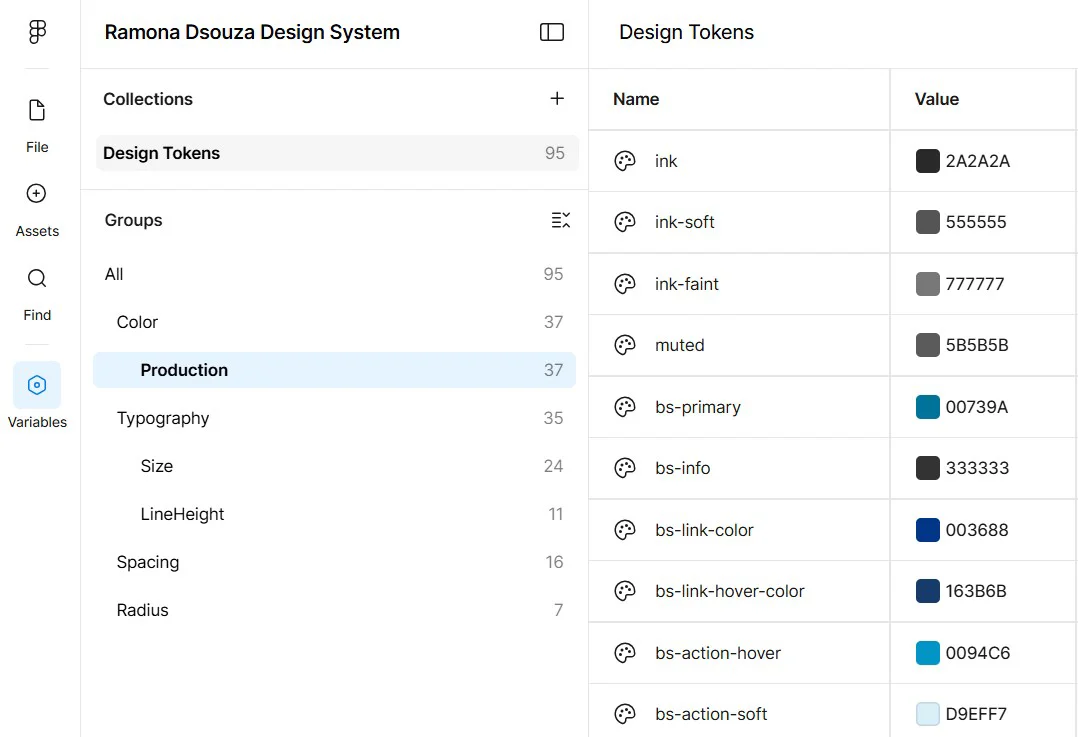Image resolution: width=1078 pixels, height=737 pixels.
Task: Click the palette icon for bs-action-soft
Action: pyautogui.click(x=625, y=714)
